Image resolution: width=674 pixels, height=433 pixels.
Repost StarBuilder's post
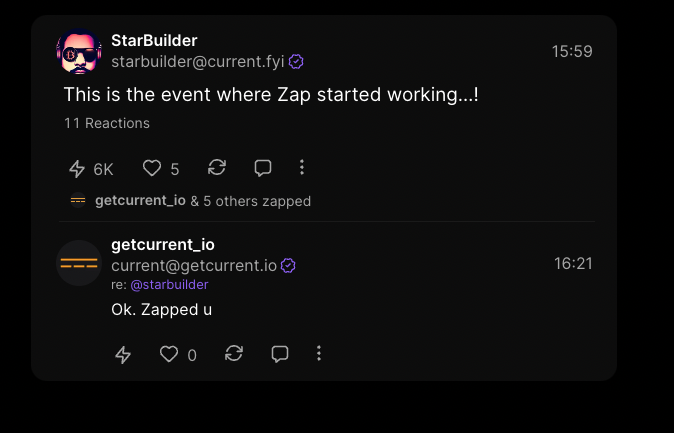[216, 168]
